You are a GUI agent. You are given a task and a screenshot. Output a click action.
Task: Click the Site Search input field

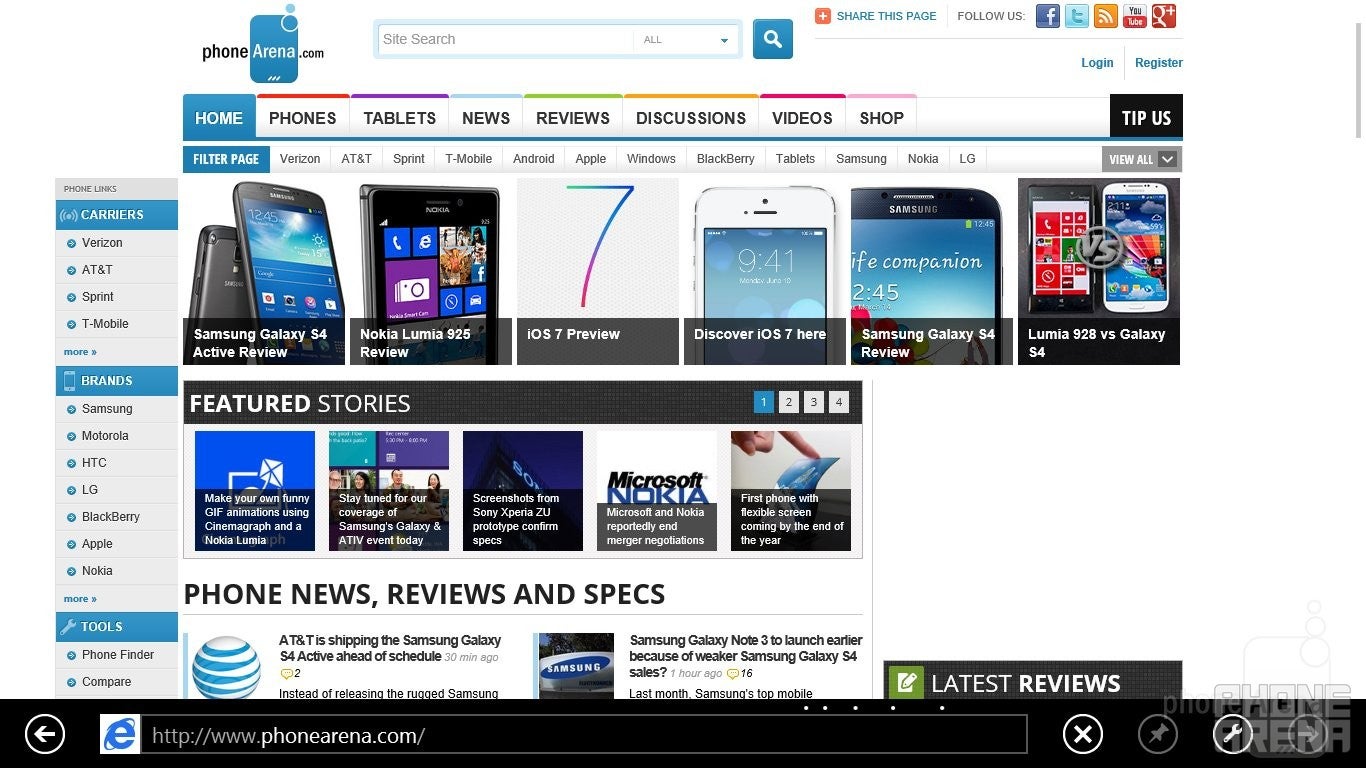pyautogui.click(x=505, y=40)
